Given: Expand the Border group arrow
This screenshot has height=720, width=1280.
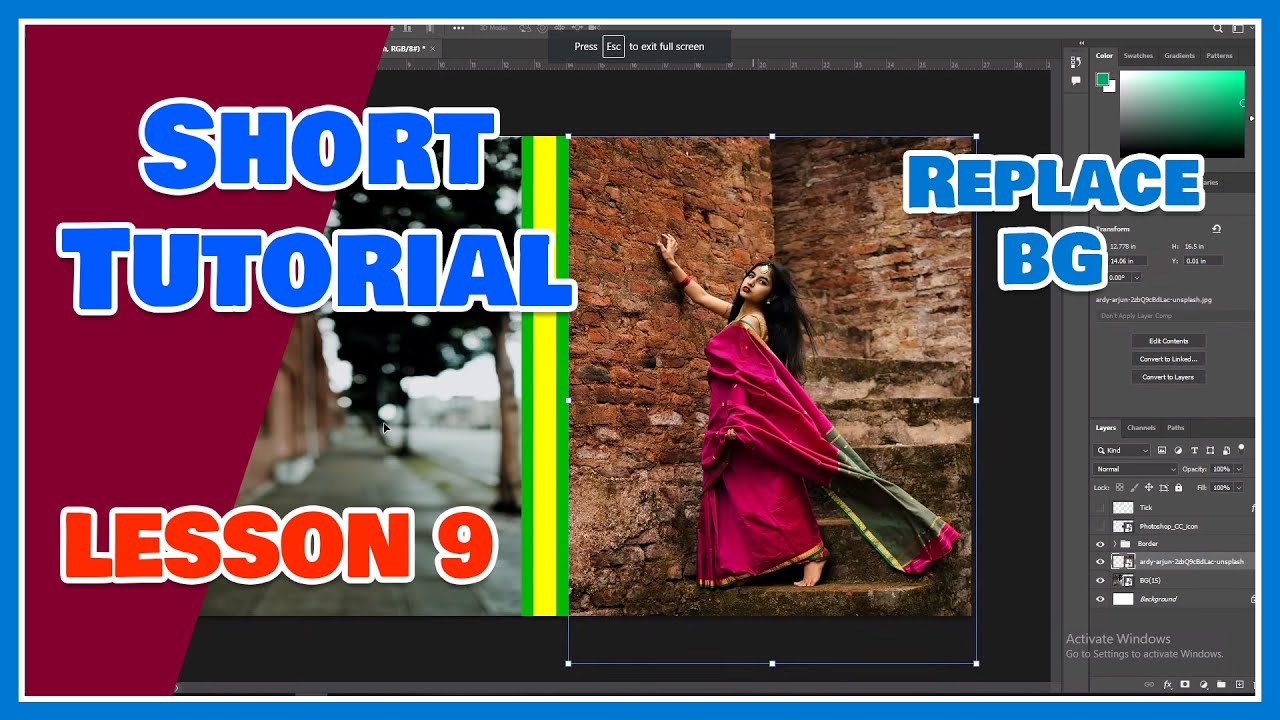Looking at the screenshot, I should pyautogui.click(x=1114, y=544).
